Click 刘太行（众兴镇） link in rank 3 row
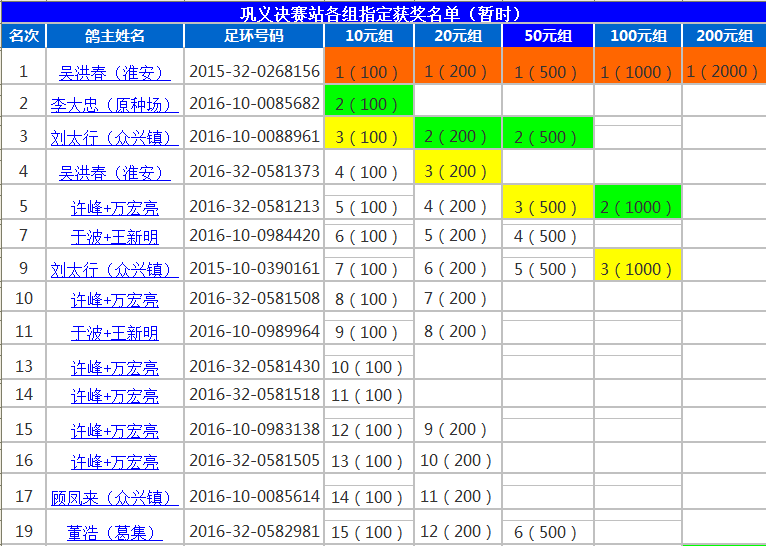The image size is (766, 546). (114, 137)
